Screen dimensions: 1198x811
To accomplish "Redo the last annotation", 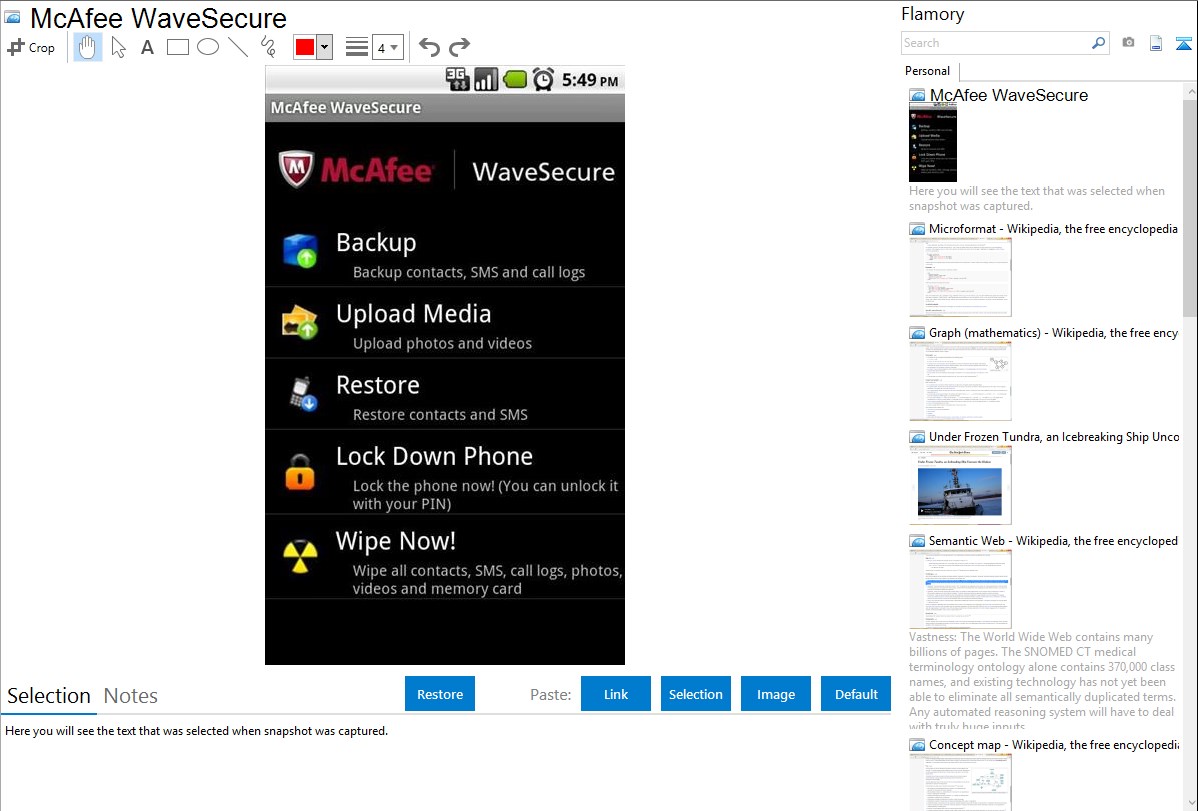I will 459,47.
